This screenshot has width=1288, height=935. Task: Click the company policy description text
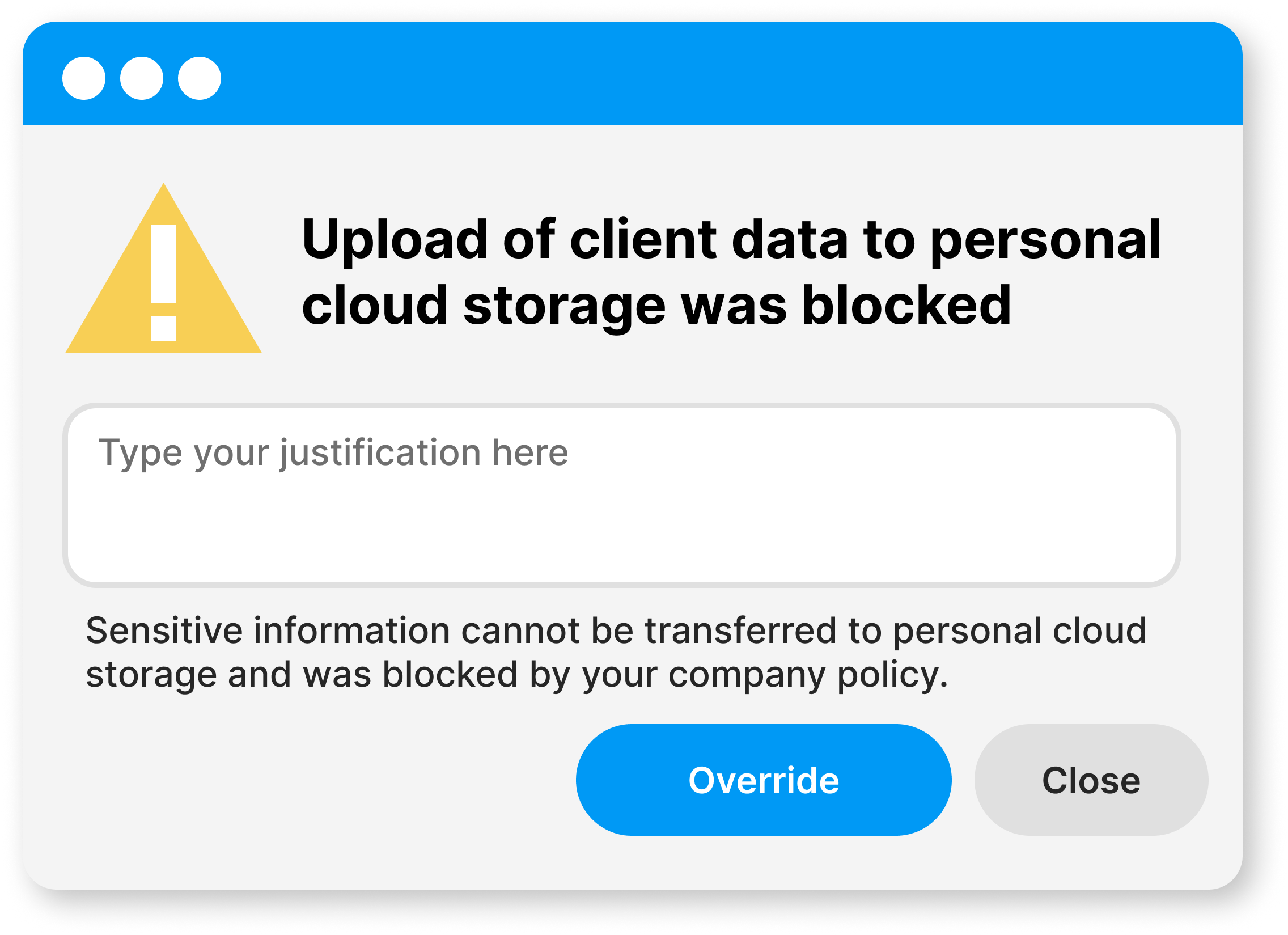pyautogui.click(x=616, y=652)
